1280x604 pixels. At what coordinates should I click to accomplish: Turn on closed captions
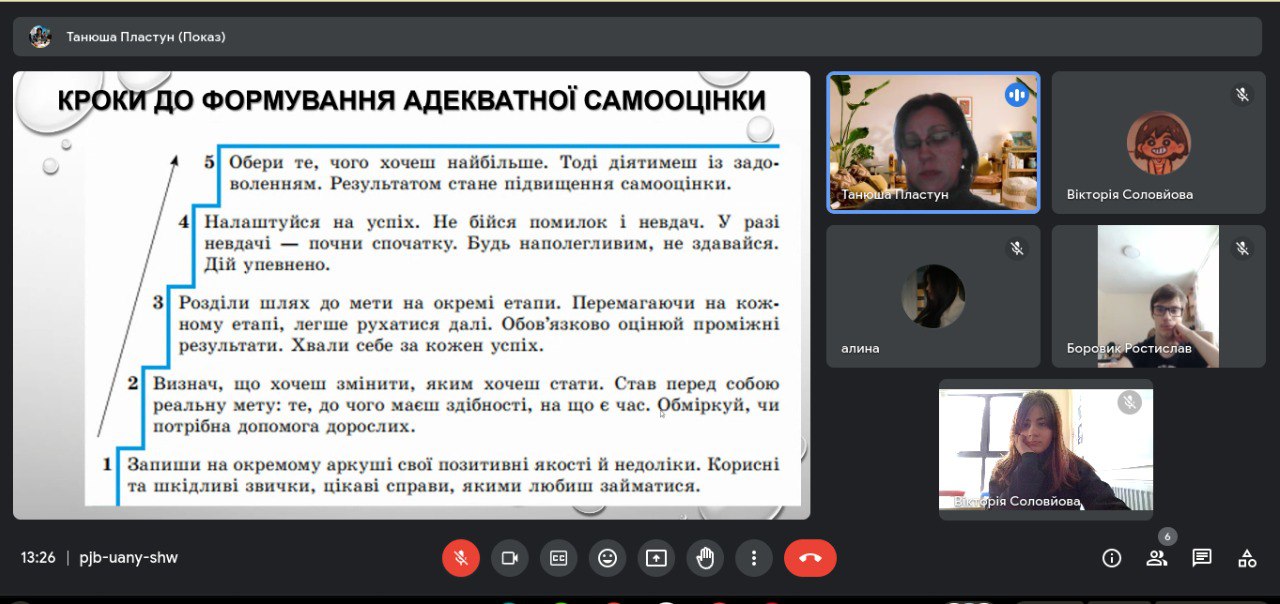click(x=558, y=558)
